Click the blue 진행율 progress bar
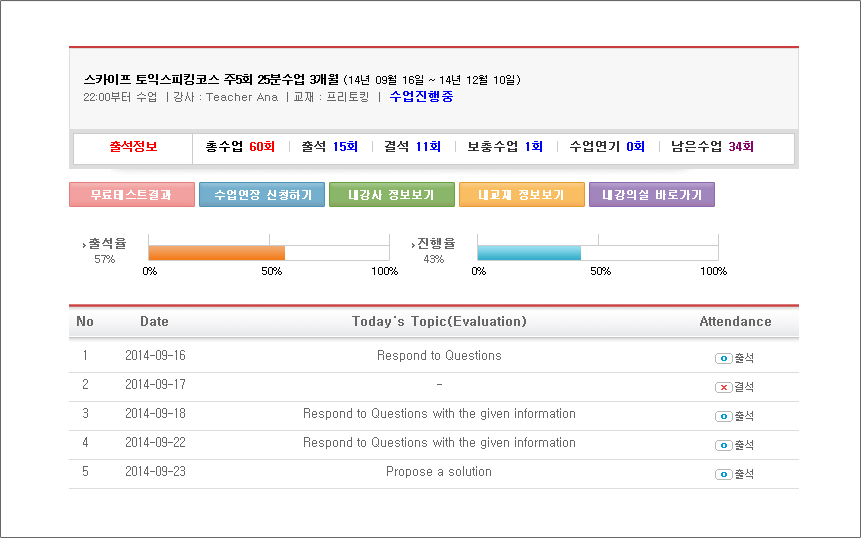 tap(529, 253)
